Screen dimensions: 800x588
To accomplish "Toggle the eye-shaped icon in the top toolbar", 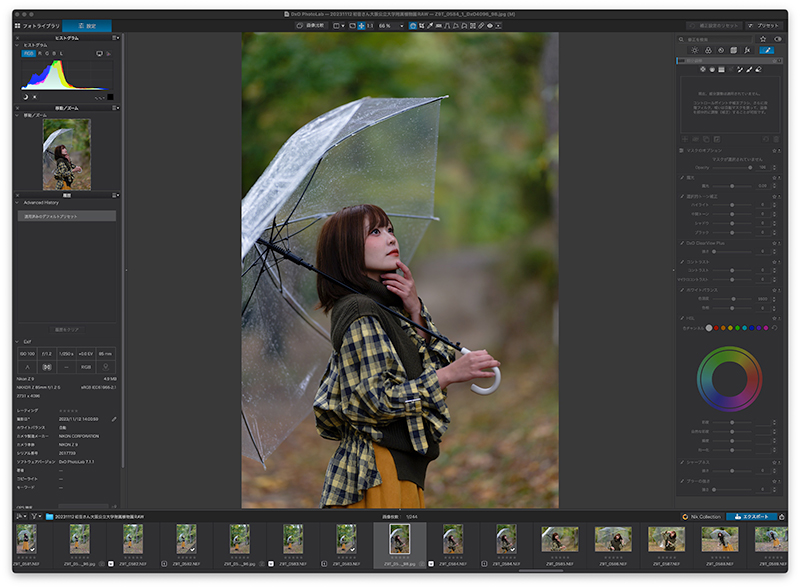I will [490, 26].
